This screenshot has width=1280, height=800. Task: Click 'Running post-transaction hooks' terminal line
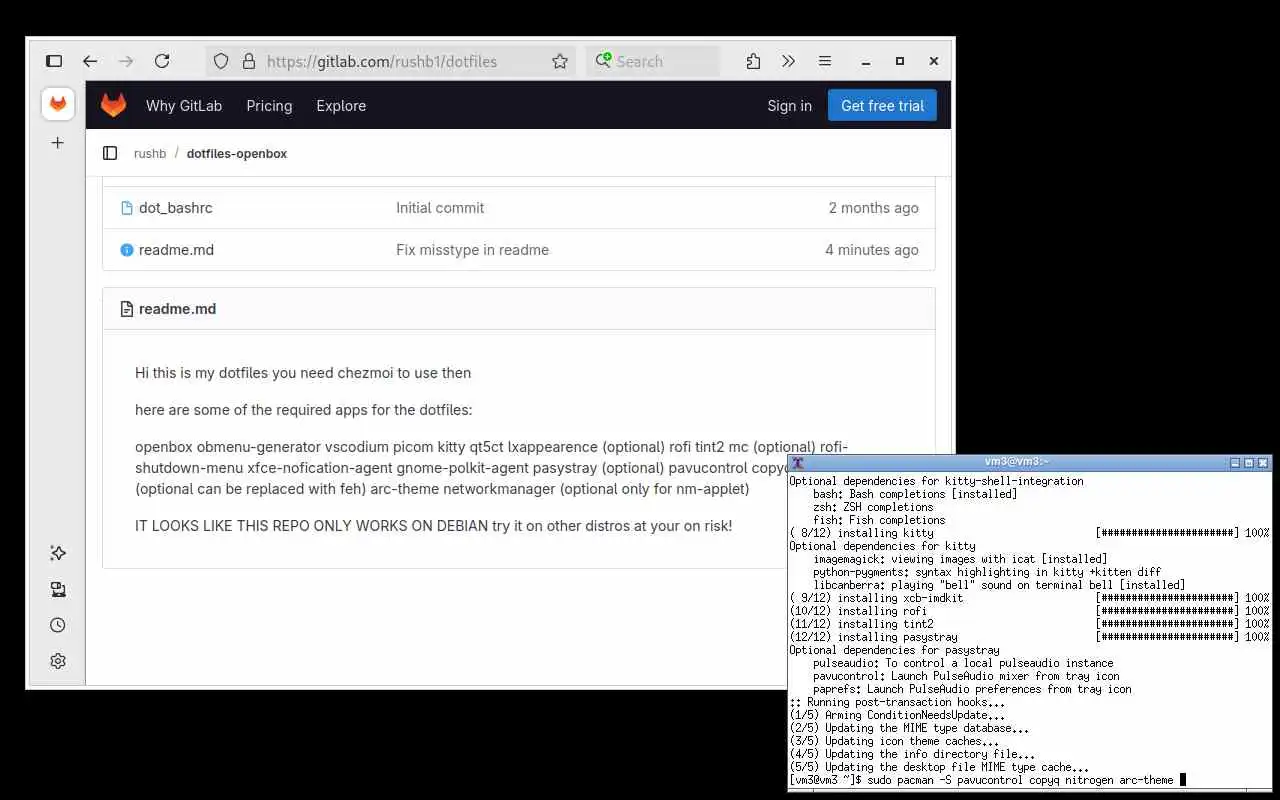tap(898, 702)
